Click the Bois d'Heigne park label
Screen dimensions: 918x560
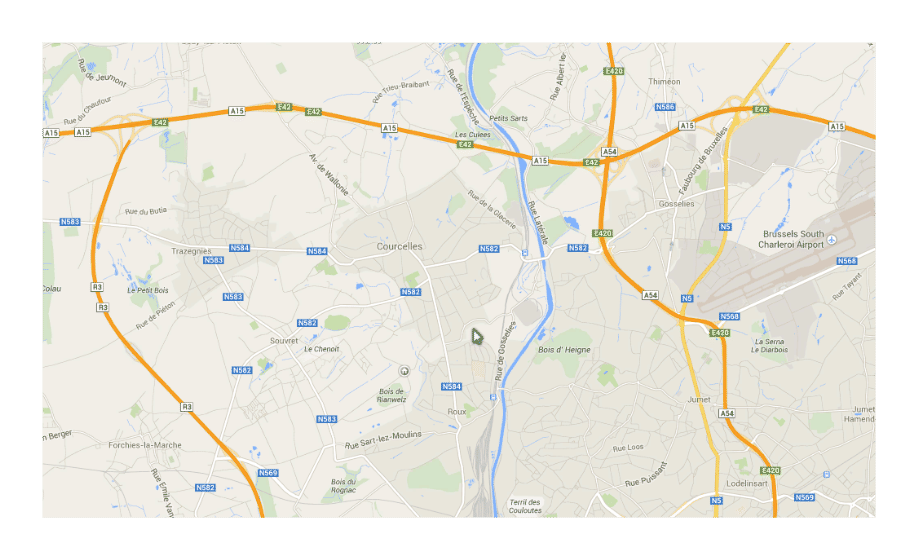click(x=564, y=350)
